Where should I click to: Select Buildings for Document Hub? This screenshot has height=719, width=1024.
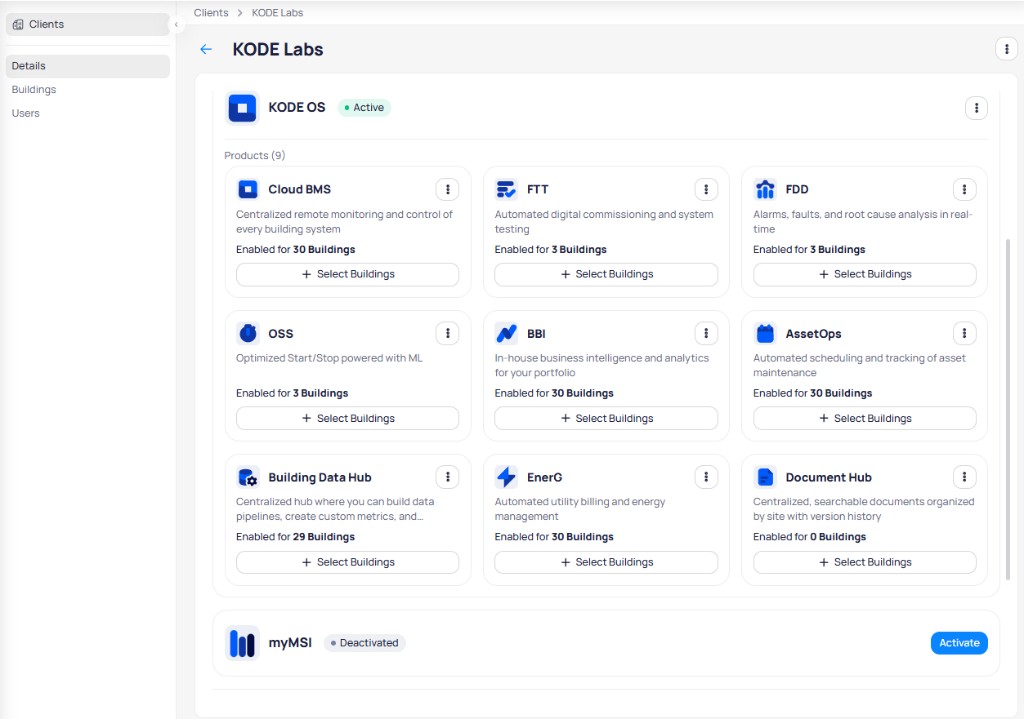[x=865, y=562]
